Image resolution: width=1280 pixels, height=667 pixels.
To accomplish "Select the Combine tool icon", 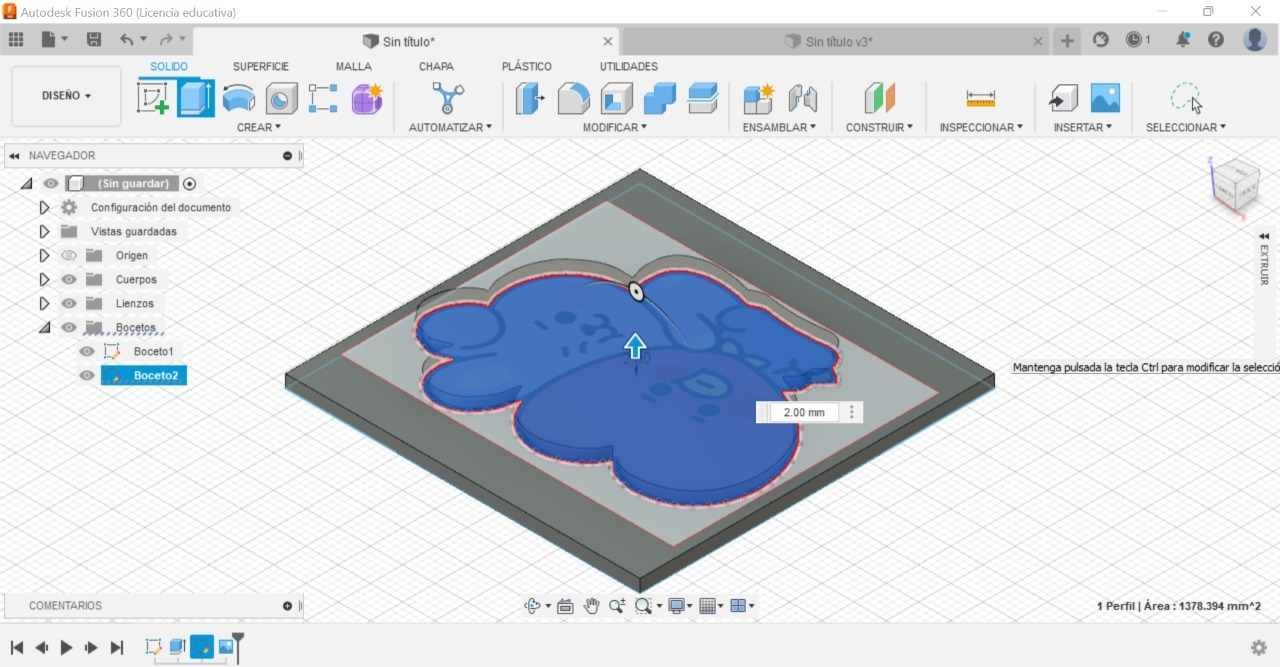I will click(660, 98).
